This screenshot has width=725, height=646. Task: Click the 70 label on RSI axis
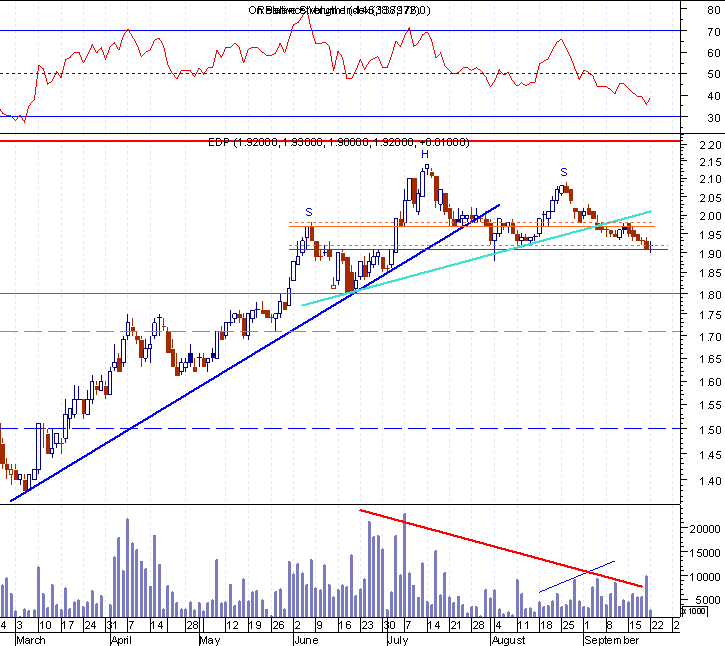(x=713, y=32)
